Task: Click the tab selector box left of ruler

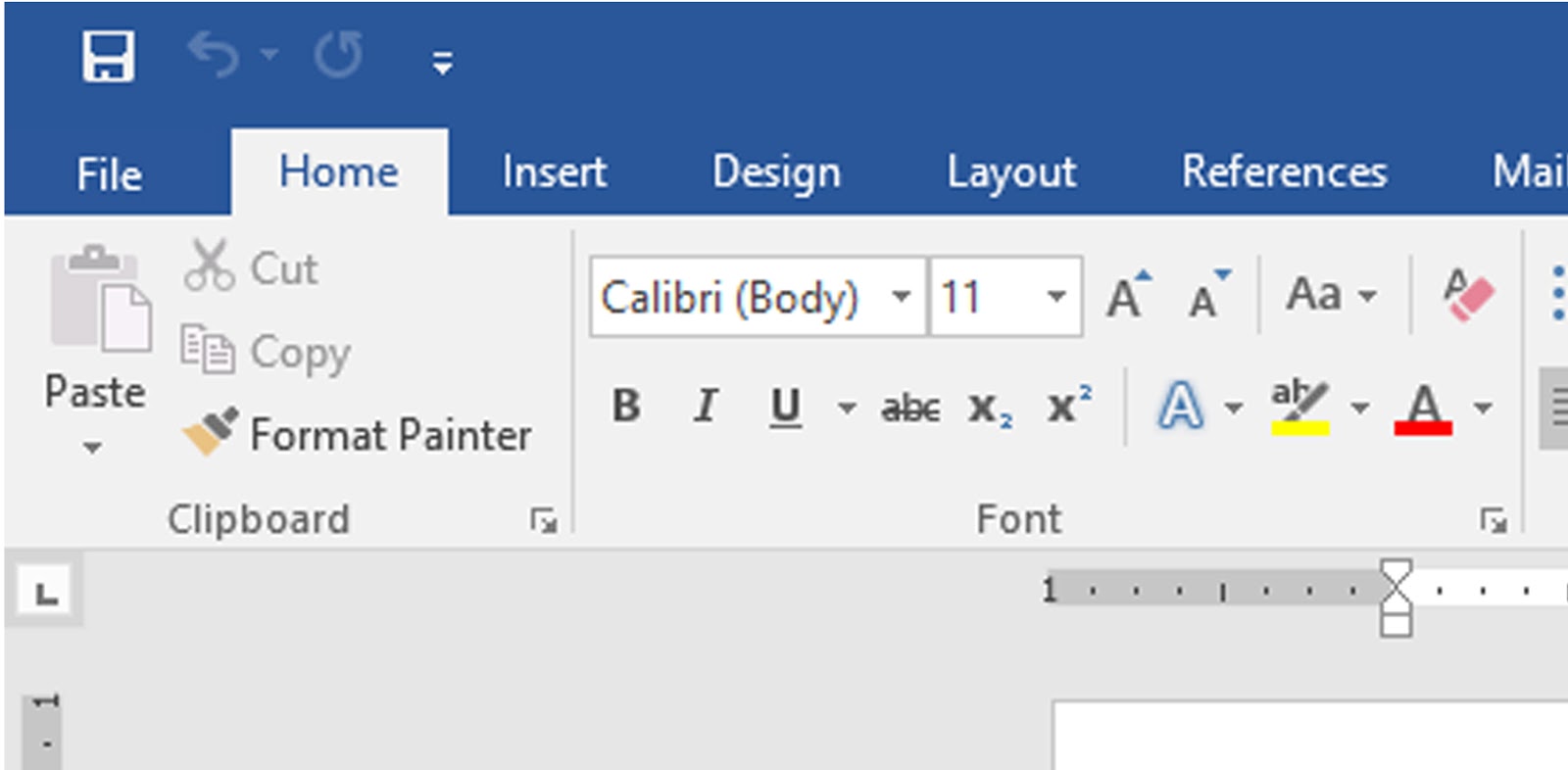Action: (x=45, y=592)
